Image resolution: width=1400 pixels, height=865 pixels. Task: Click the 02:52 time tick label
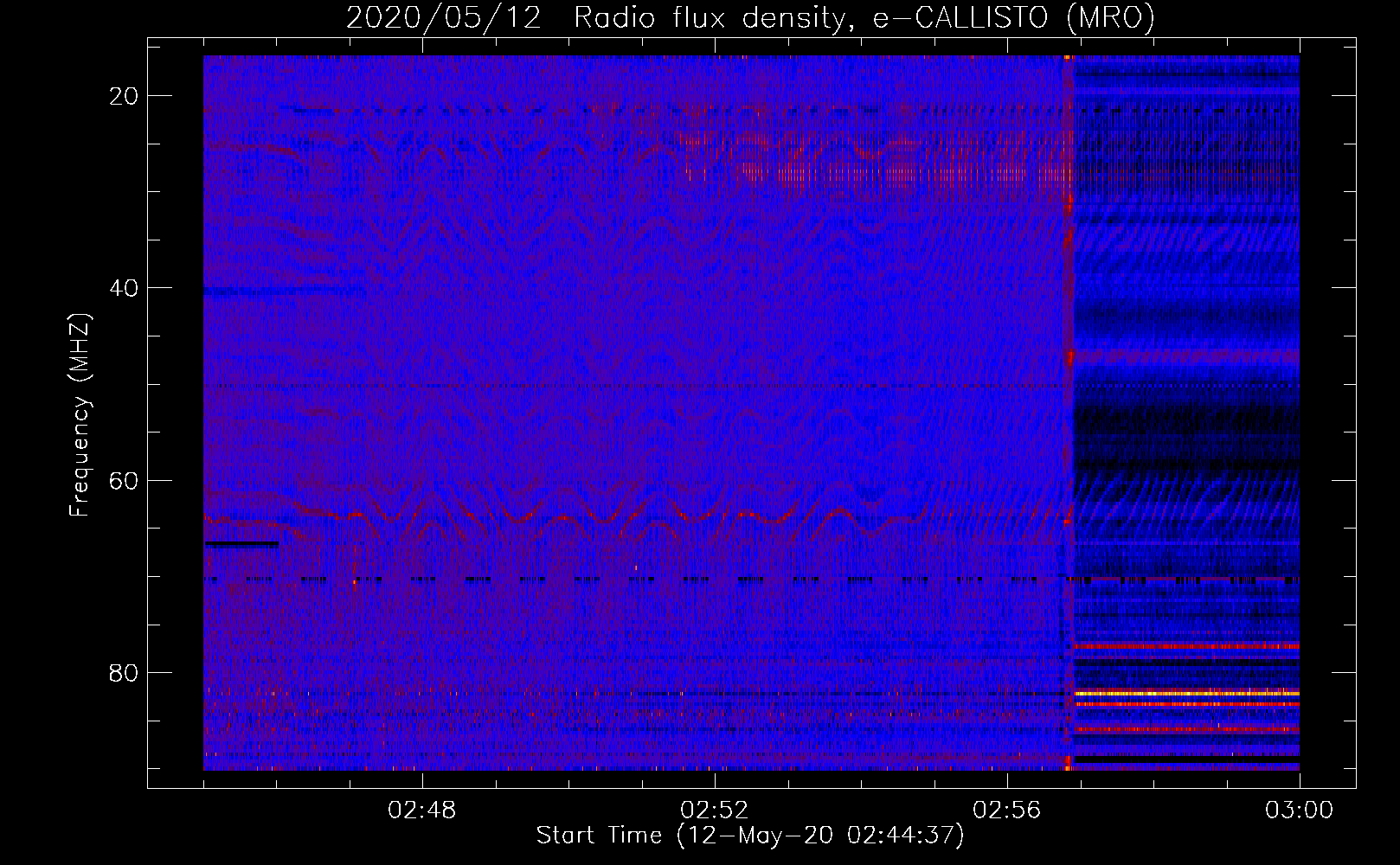[x=715, y=811]
